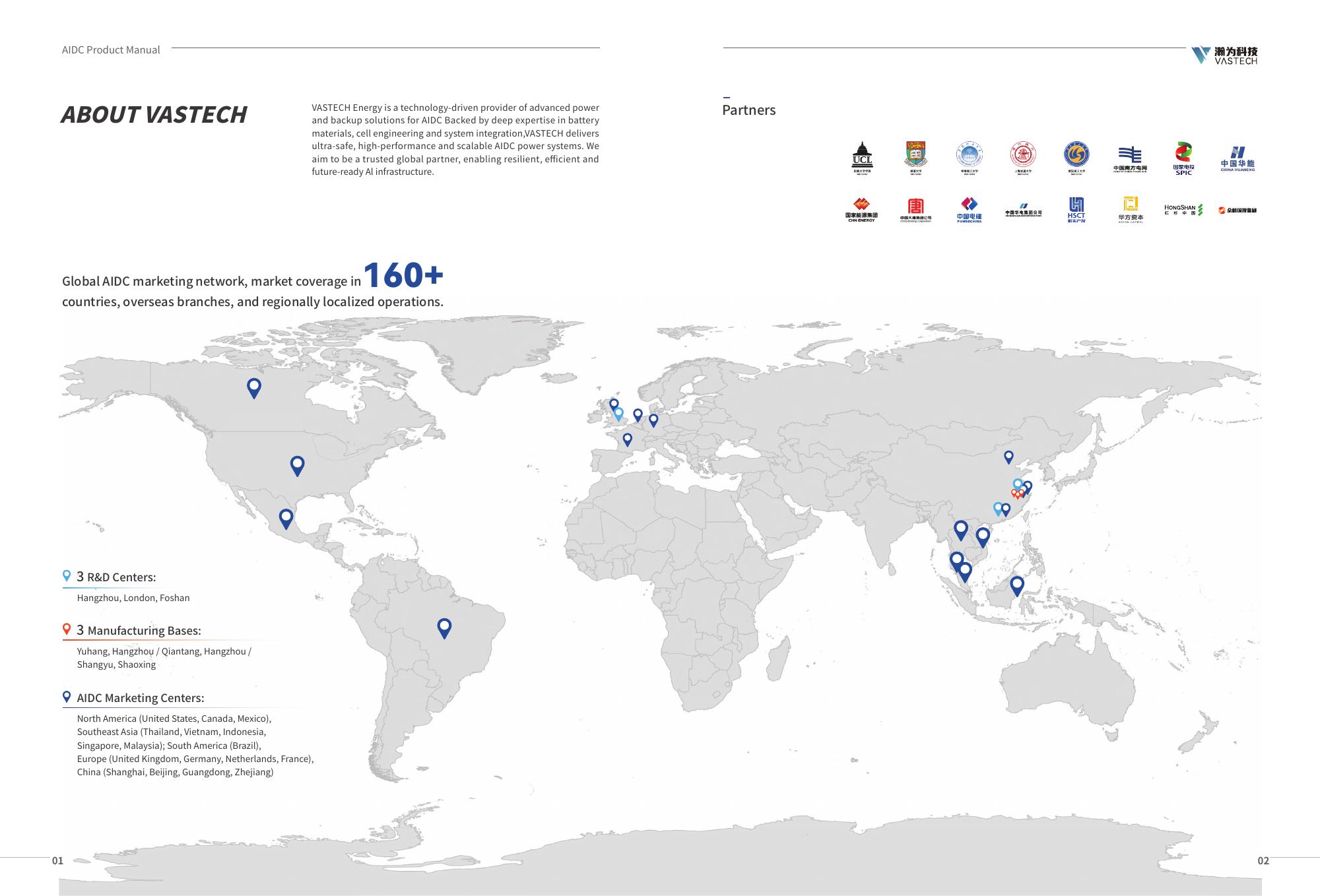Click the HSCT partner logo
The height and width of the screenshot is (896, 1320).
[1076, 210]
